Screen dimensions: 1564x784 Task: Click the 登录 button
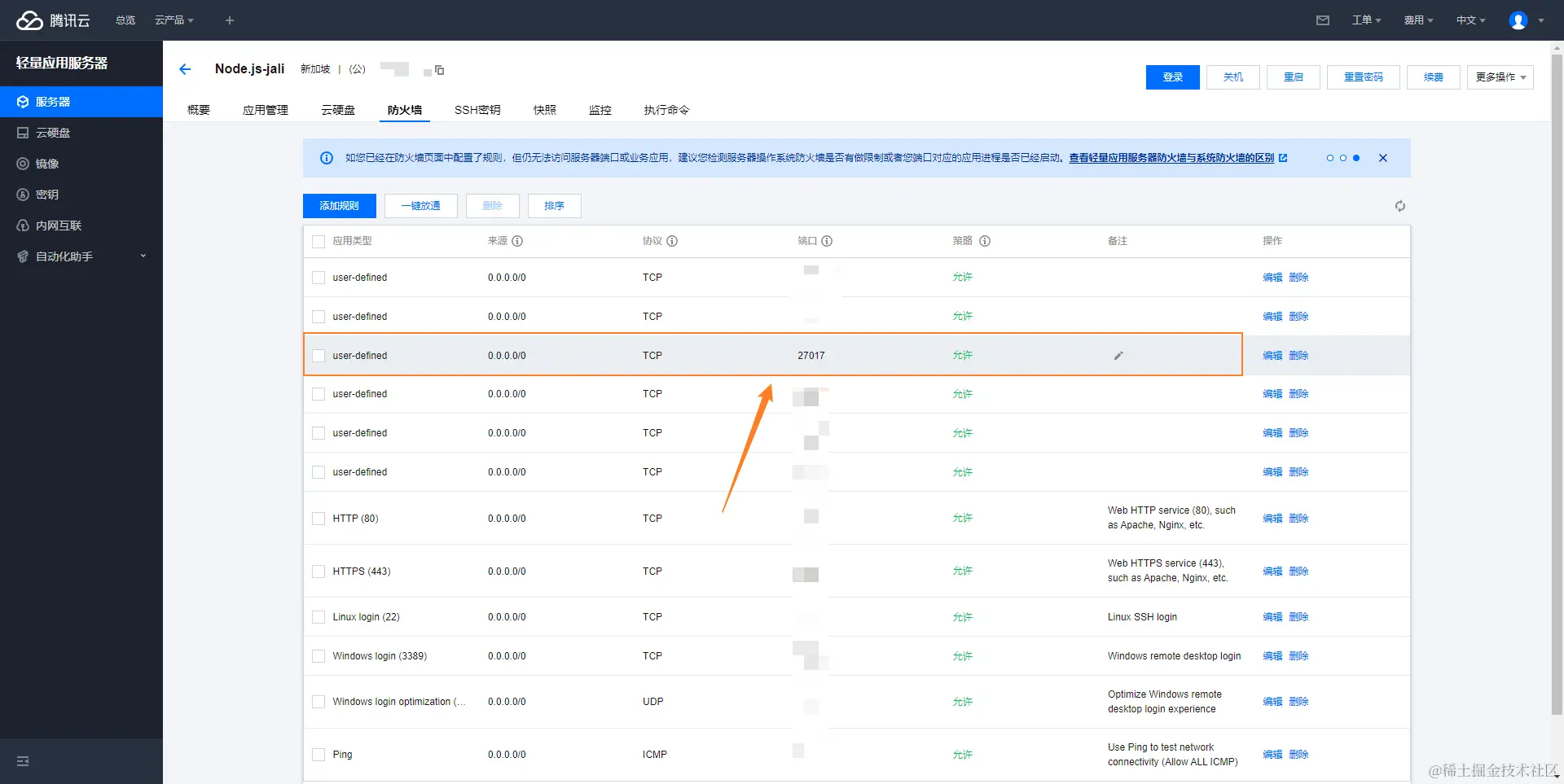coord(1173,77)
